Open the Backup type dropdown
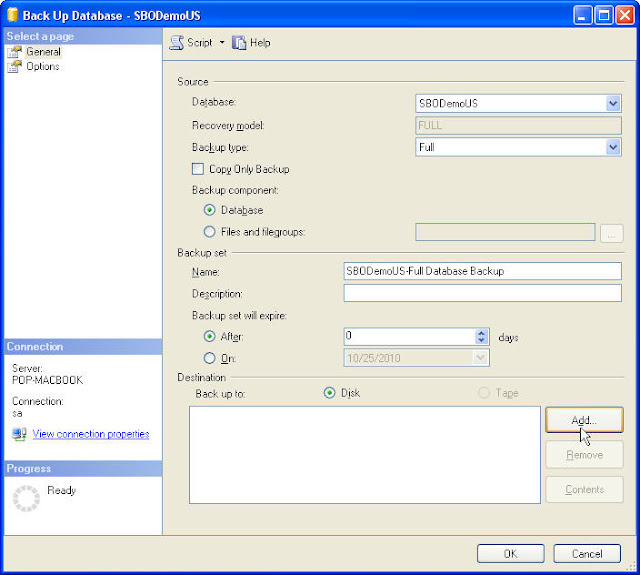Viewport: 640px width, 575px height. (613, 147)
